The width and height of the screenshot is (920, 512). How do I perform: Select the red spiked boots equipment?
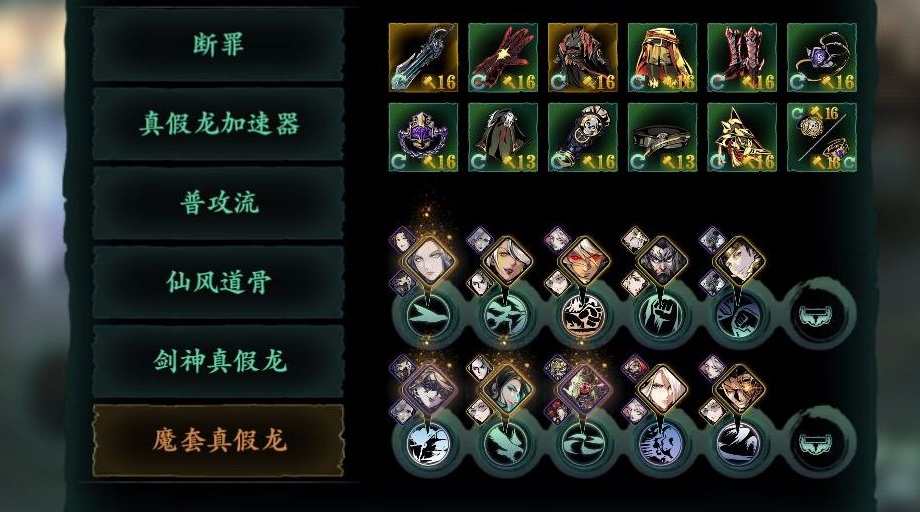(742, 57)
